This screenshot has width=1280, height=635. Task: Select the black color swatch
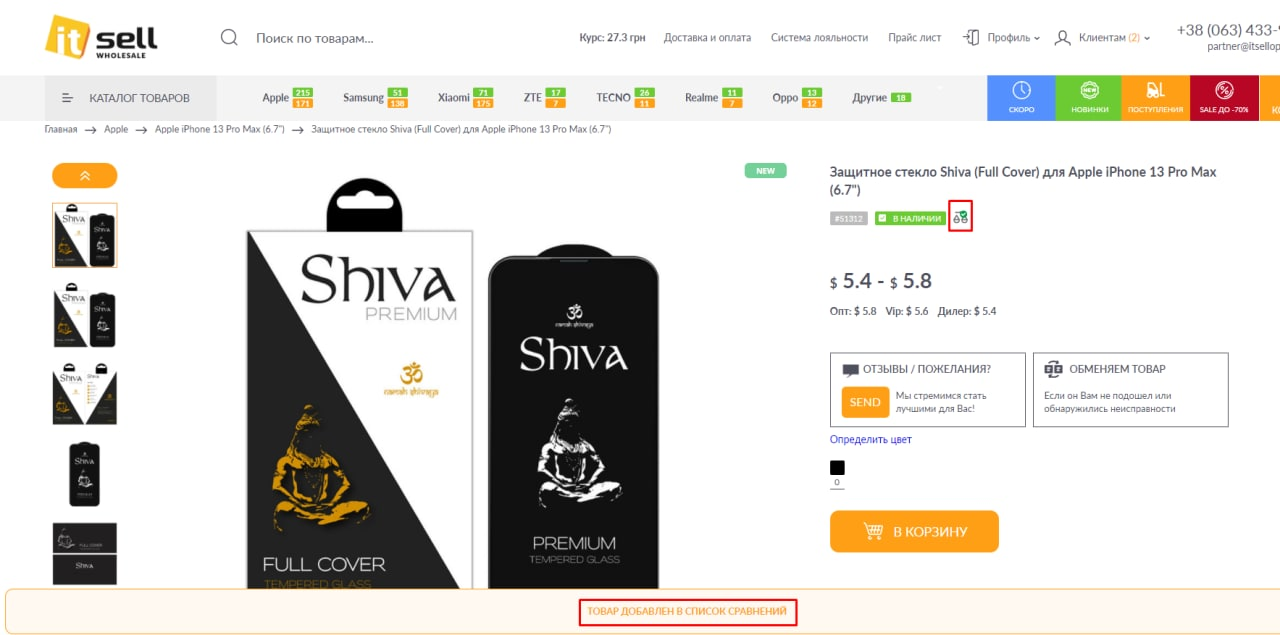click(837, 468)
